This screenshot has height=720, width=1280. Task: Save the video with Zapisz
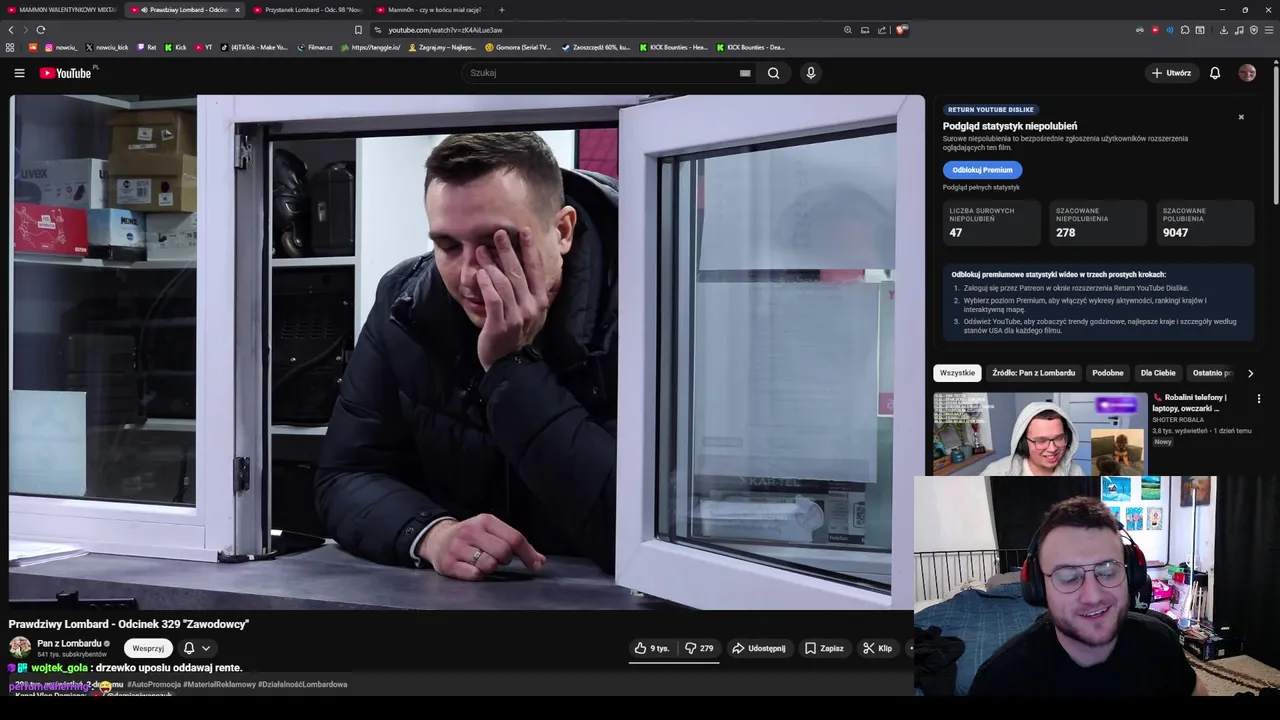825,648
